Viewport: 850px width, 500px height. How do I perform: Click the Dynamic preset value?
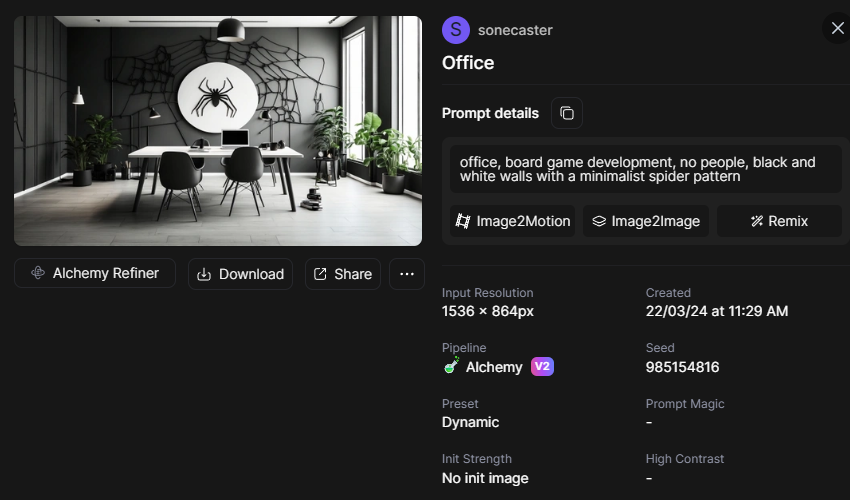tap(470, 422)
